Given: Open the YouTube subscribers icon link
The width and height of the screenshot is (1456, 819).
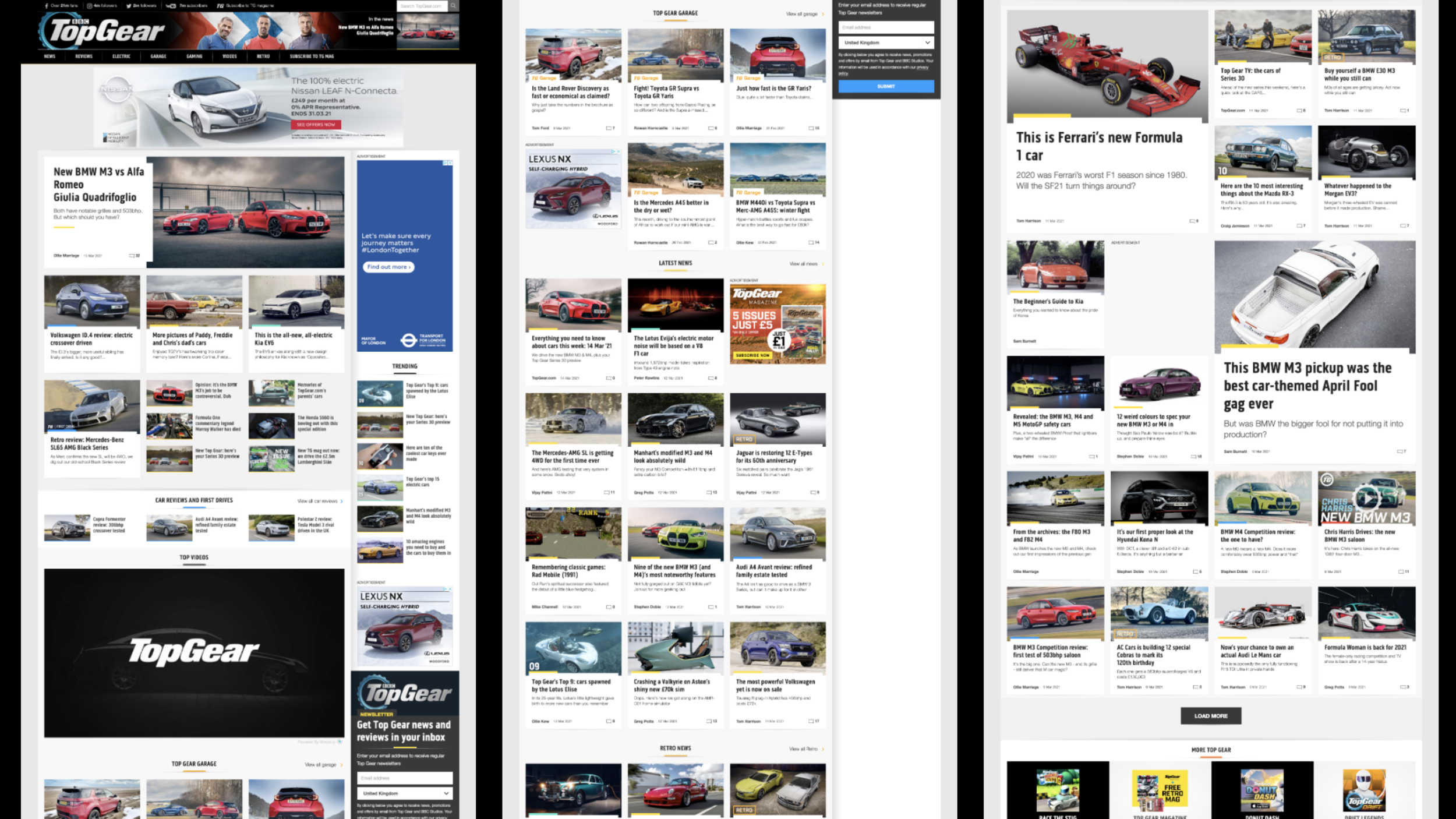Looking at the screenshot, I should click(171, 6).
